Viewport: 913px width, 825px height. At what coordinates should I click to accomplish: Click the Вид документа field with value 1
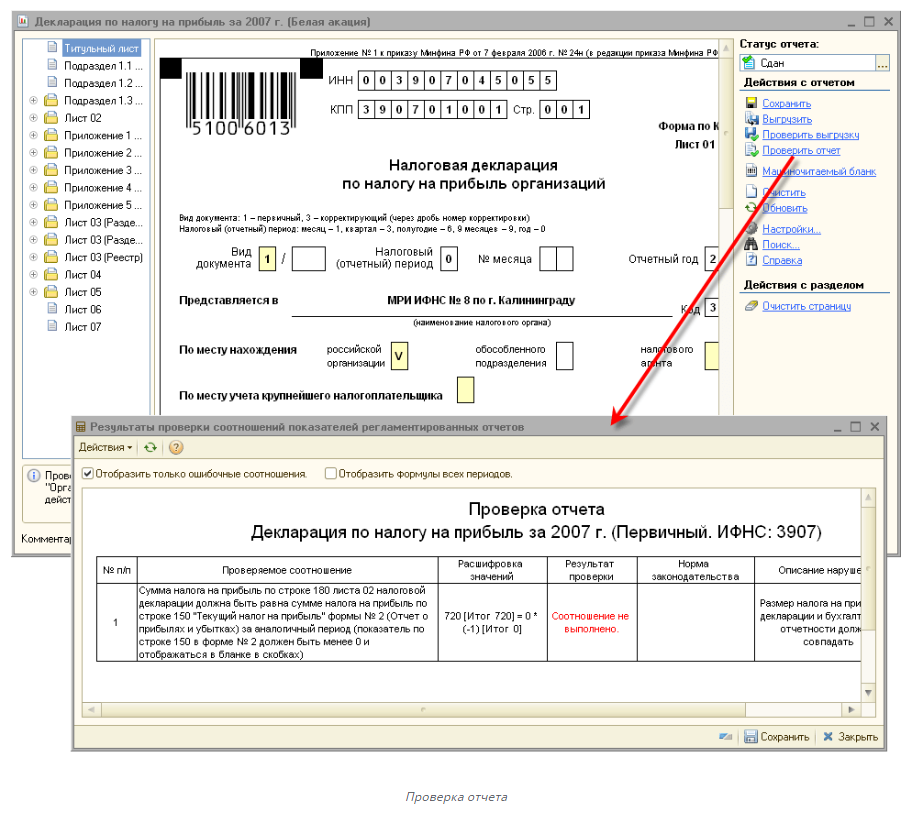click(267, 259)
